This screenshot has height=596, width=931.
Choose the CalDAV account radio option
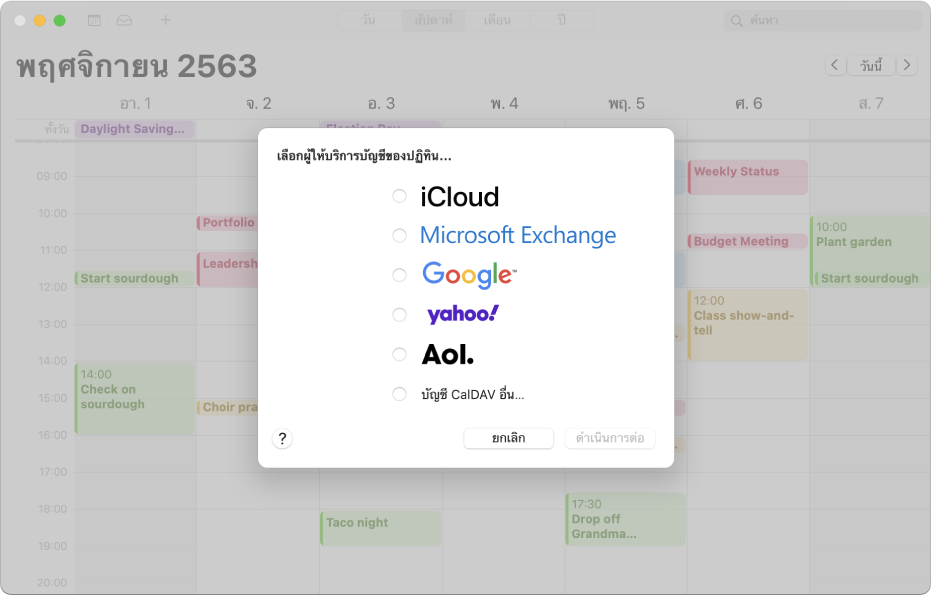click(400, 394)
